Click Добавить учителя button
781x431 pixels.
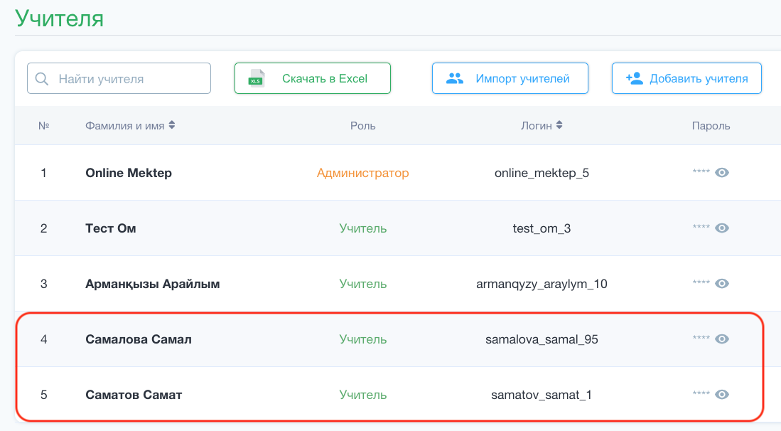pos(687,78)
